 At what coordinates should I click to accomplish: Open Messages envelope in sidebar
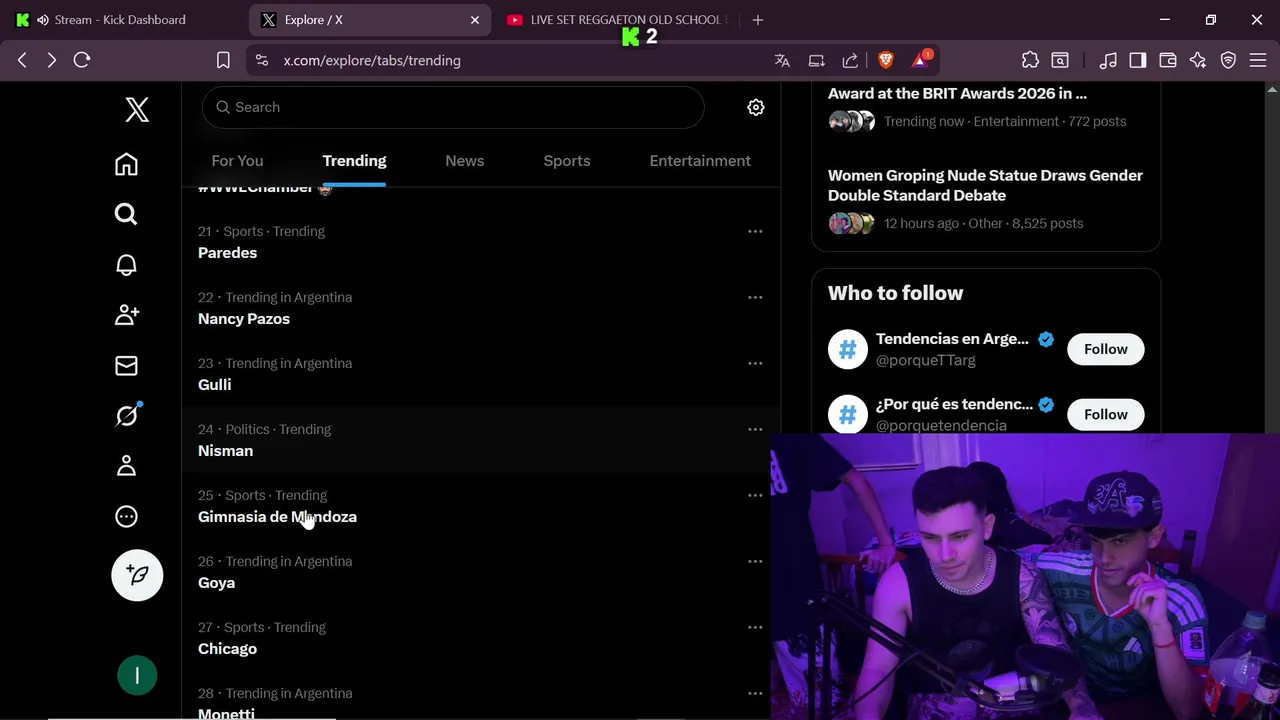coord(126,366)
